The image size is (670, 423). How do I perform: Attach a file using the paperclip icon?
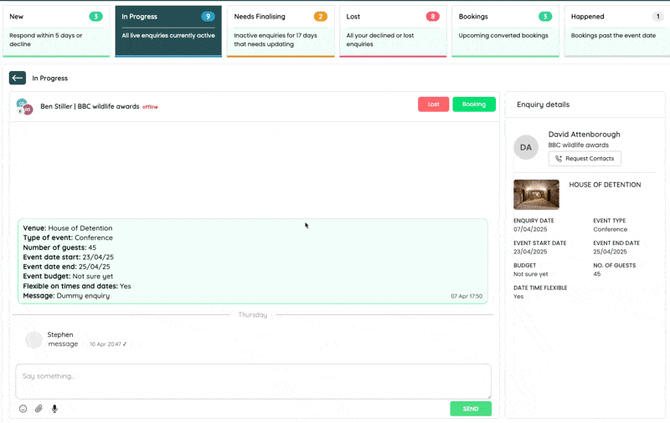(39, 408)
